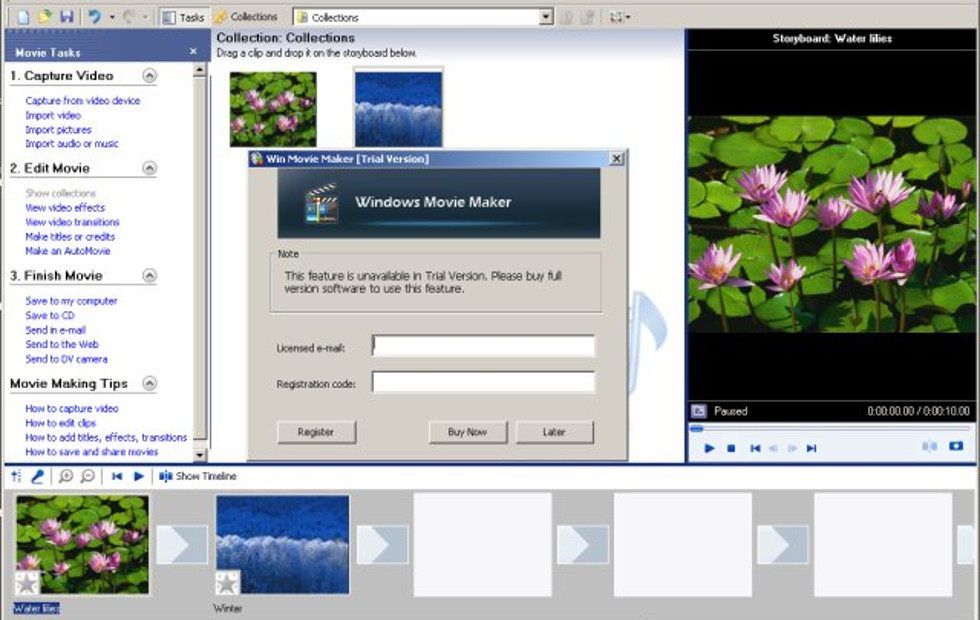Click the Import pictures link
This screenshot has height=620, width=980.
click(58, 130)
